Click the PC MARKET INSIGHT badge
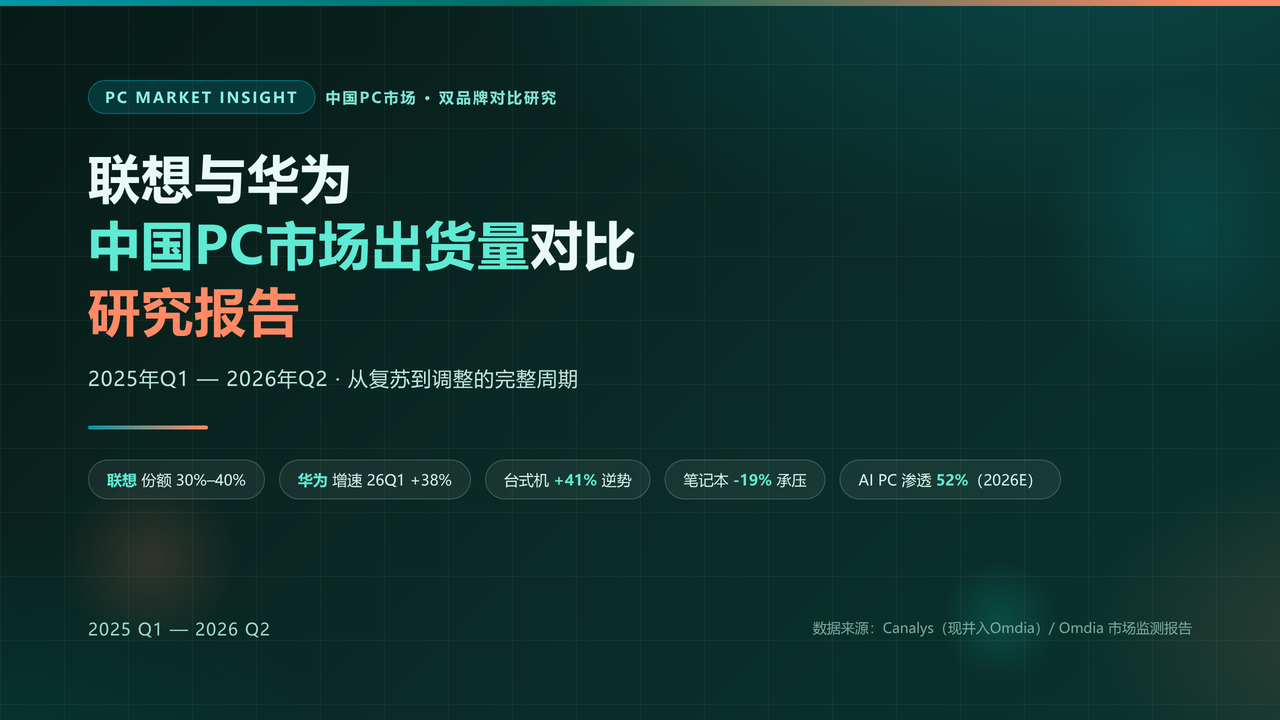Image resolution: width=1280 pixels, height=720 pixels. point(201,97)
